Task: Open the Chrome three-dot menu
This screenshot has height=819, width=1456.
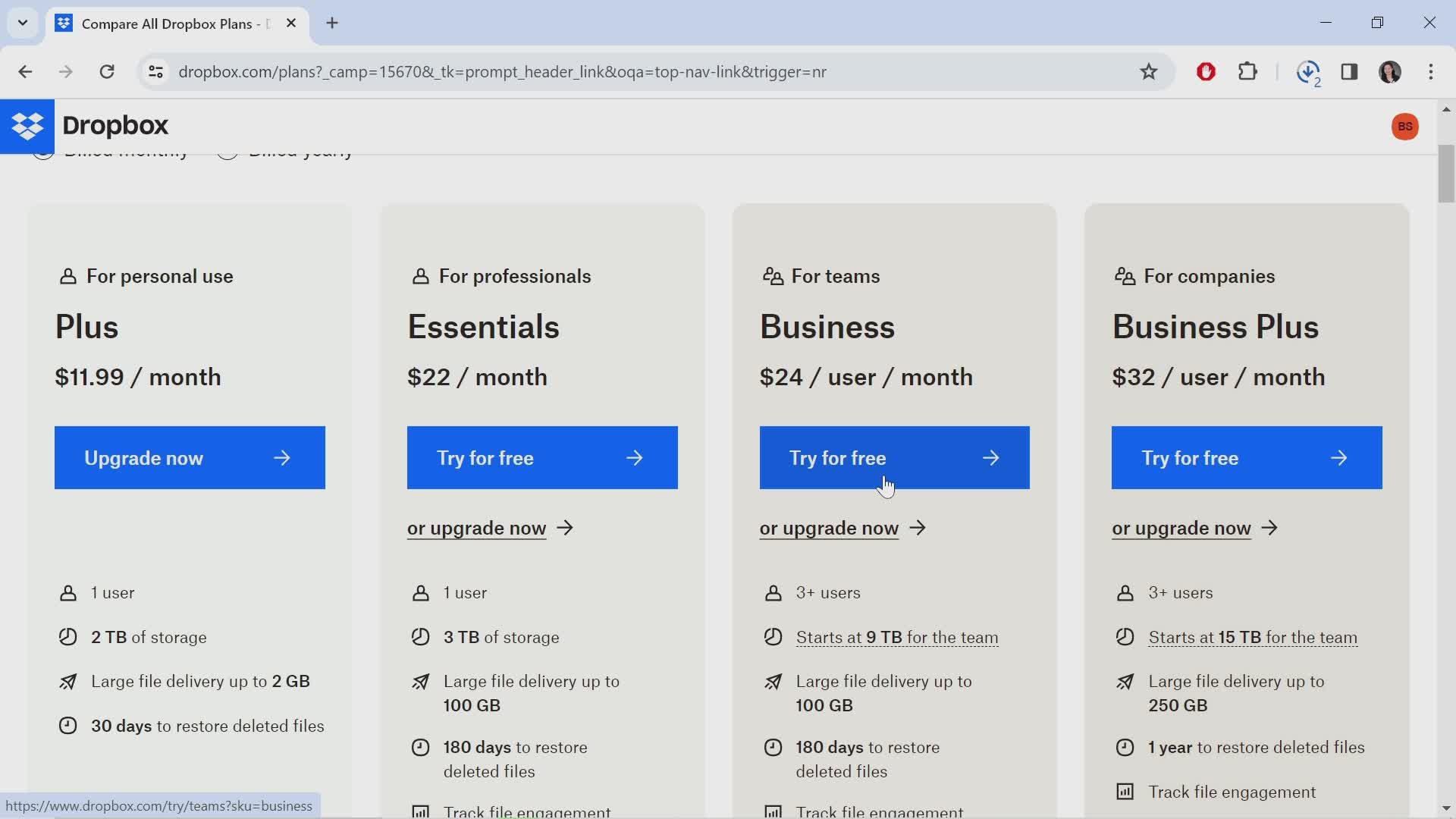Action: (1431, 72)
